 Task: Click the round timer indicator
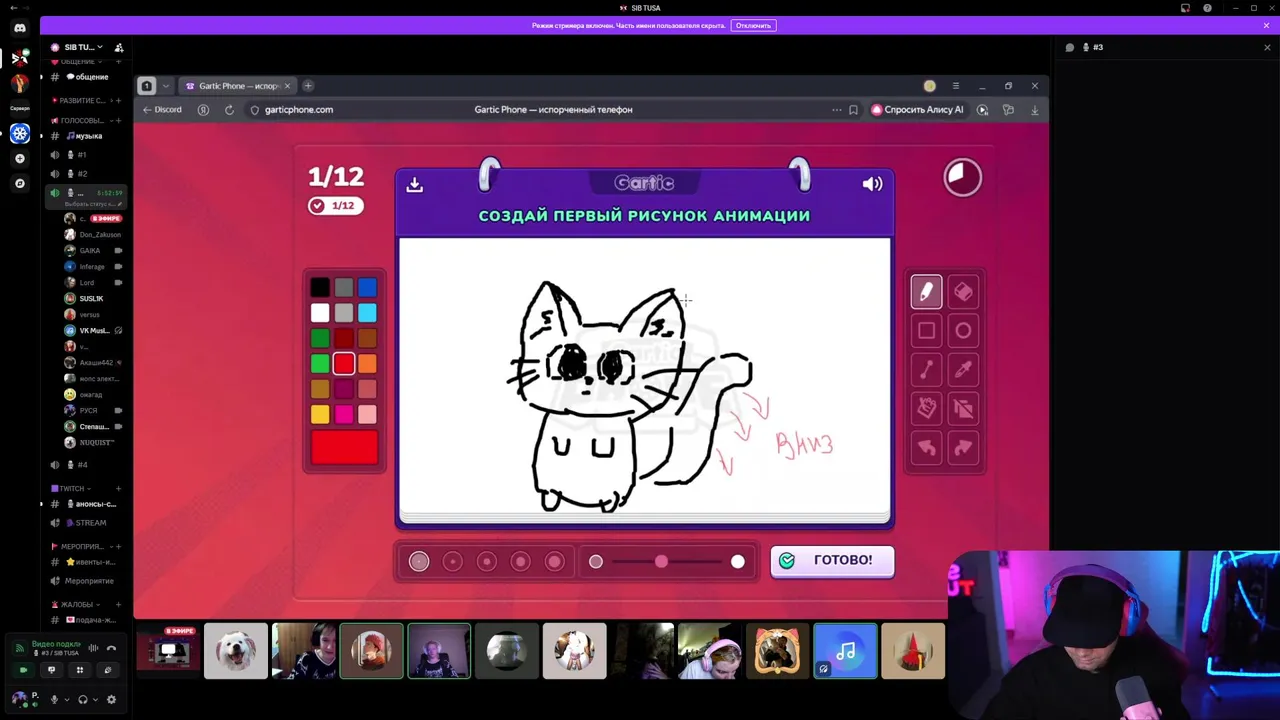(x=963, y=177)
